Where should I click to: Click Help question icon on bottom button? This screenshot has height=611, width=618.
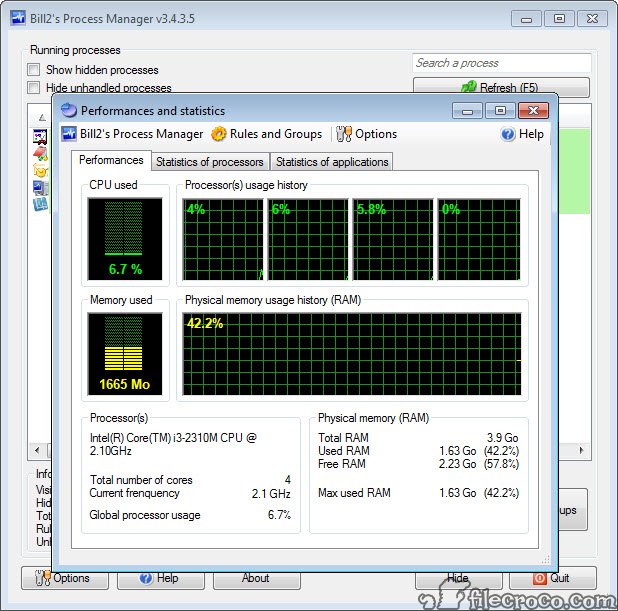tap(146, 578)
